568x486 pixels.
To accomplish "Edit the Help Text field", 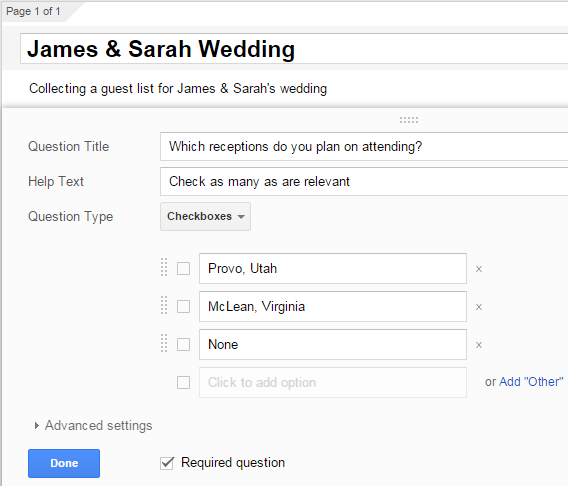I will [x=364, y=181].
